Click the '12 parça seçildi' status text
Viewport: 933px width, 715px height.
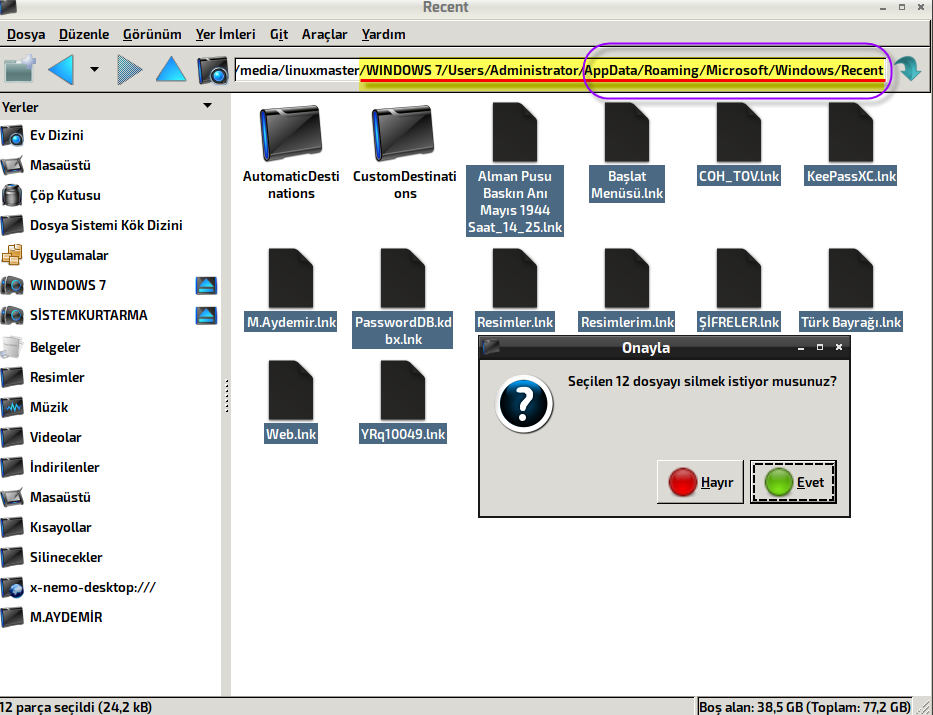pyautogui.click(x=76, y=707)
